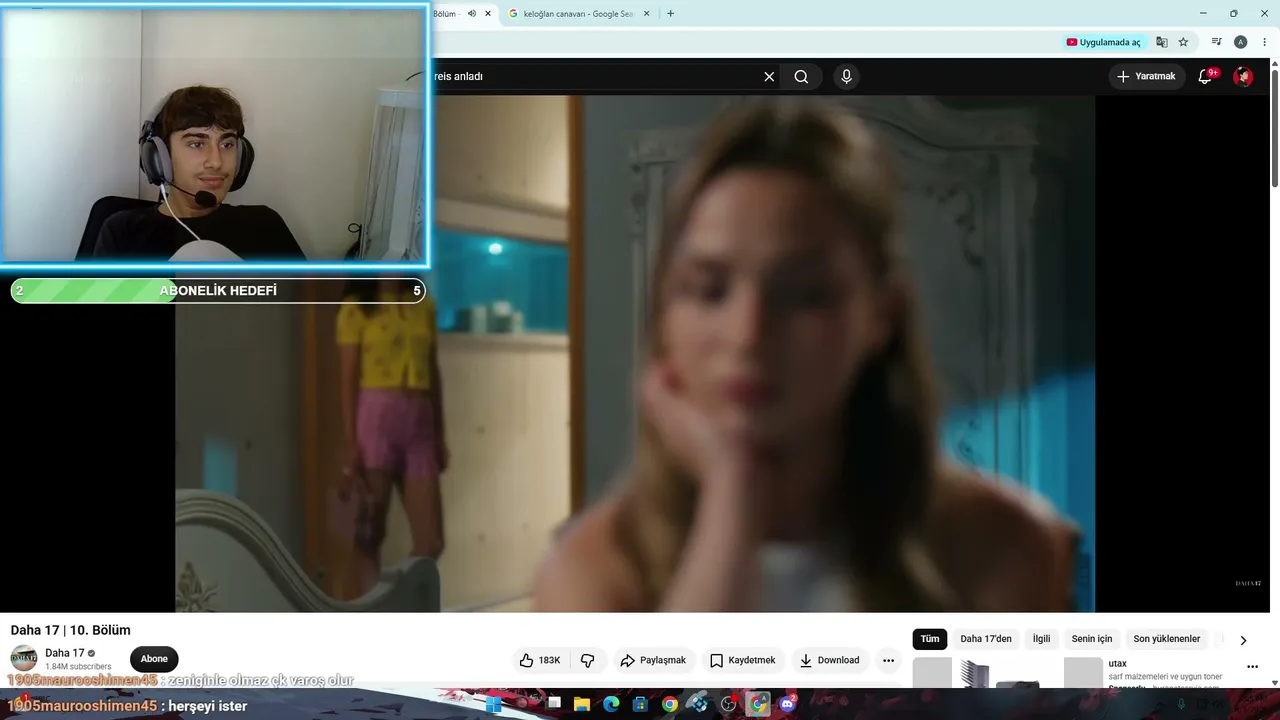Open OBS Studio from the taskbar
Screen dimensions: 1280x720
(729, 704)
